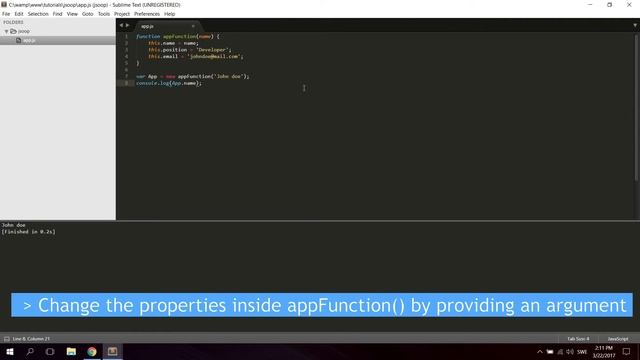
Task: Minimize the Sublime Text window
Action: [x=590, y=5]
